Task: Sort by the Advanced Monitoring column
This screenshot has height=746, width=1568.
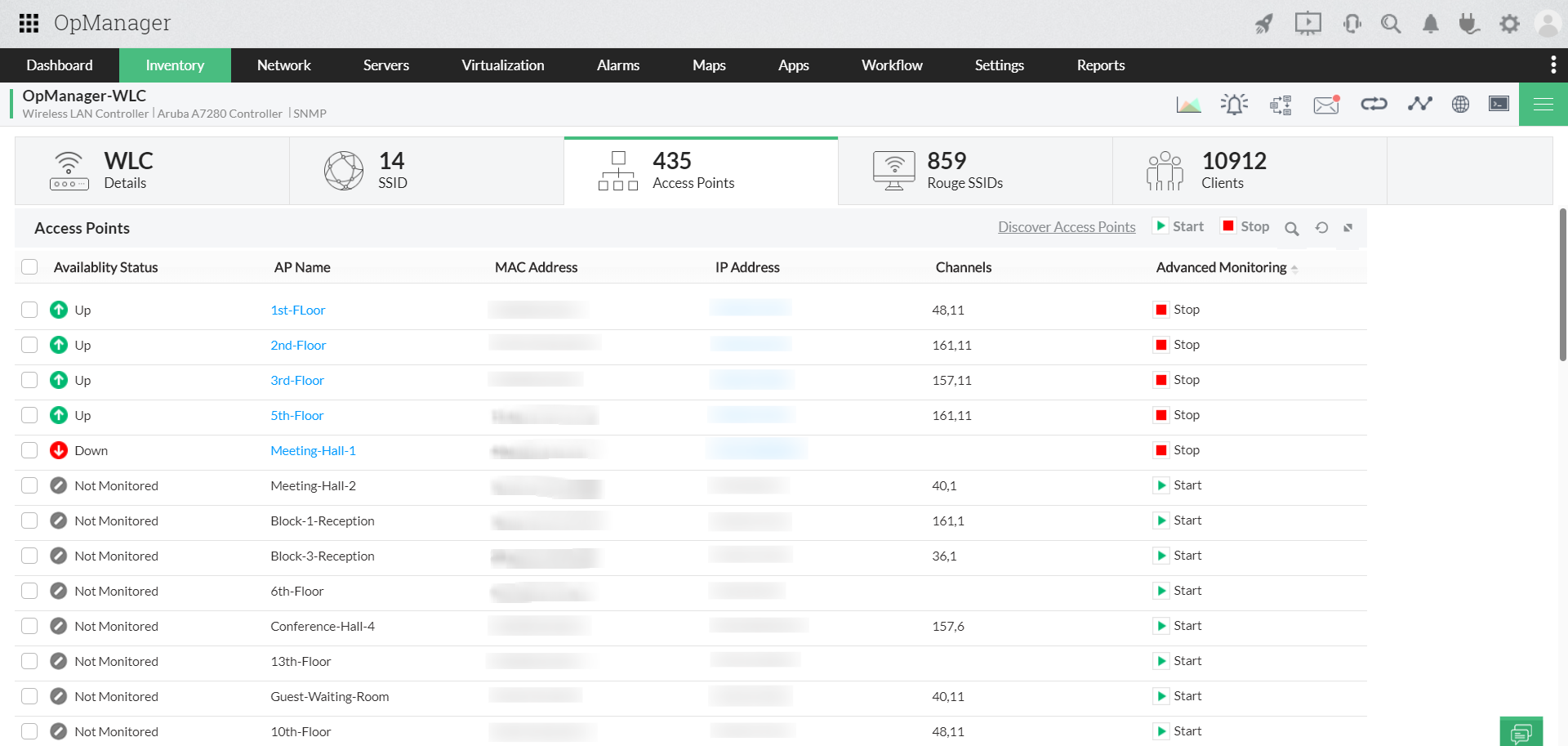Action: (1227, 267)
